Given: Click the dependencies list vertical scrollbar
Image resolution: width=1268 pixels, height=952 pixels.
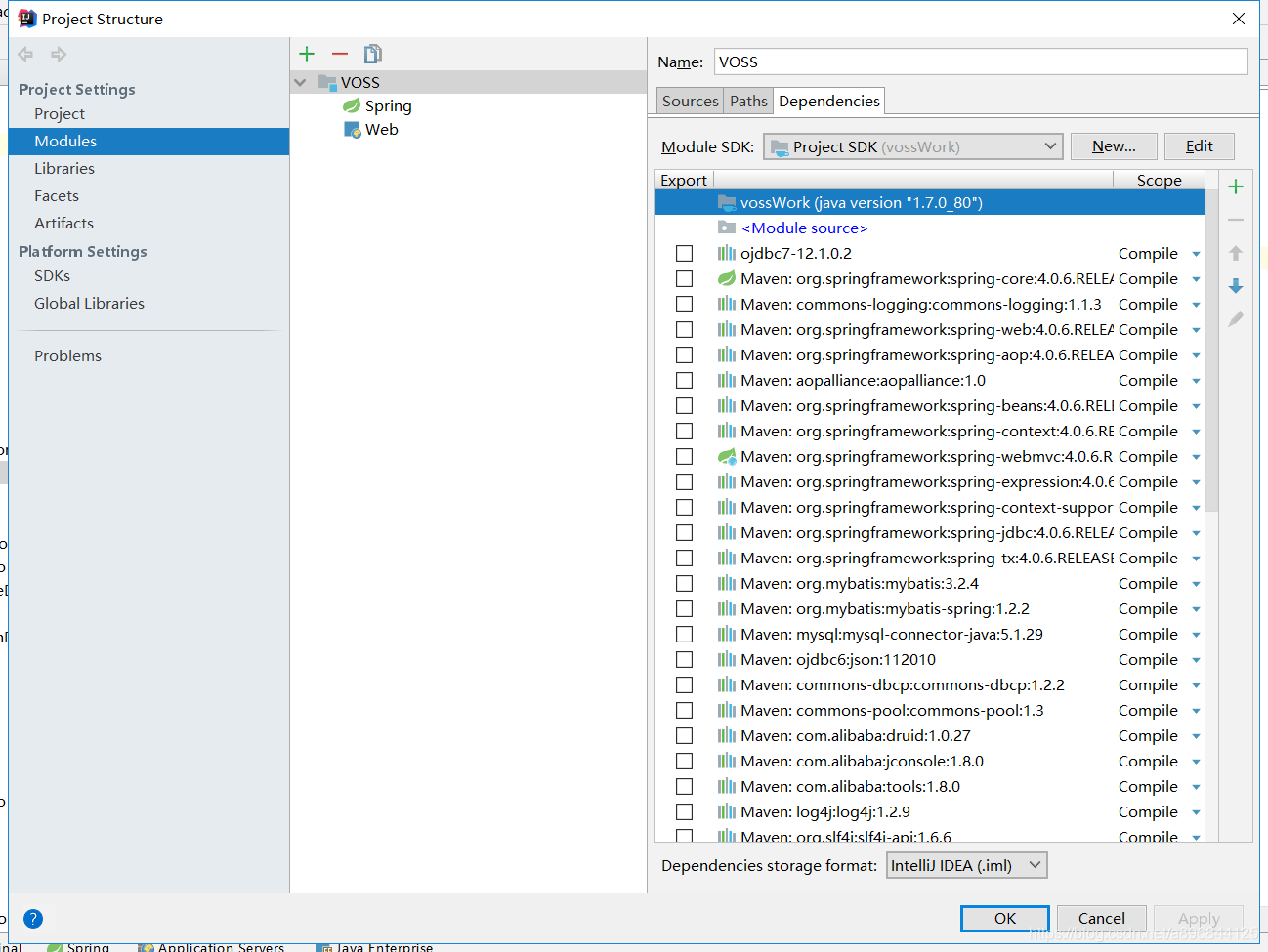Looking at the screenshot, I should pos(1211,352).
